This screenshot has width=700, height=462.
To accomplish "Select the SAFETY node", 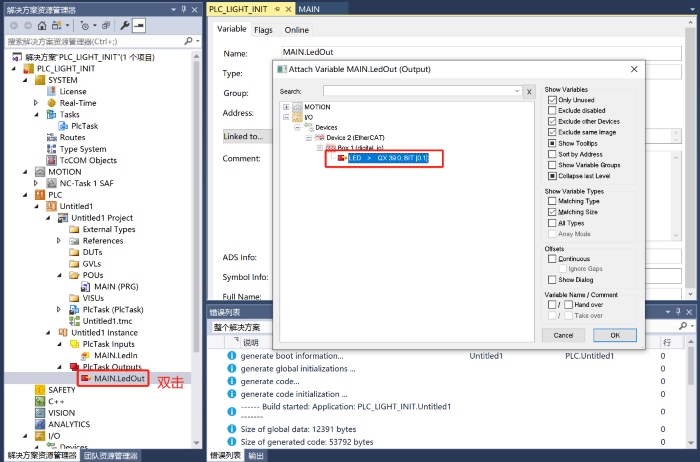I will (x=62, y=390).
